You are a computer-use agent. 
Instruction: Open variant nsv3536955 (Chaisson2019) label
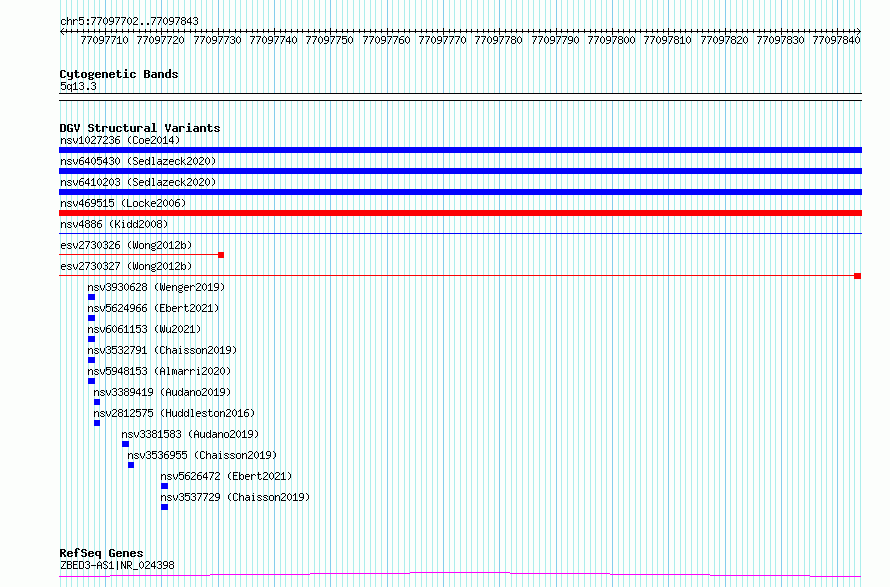[x=202, y=455]
